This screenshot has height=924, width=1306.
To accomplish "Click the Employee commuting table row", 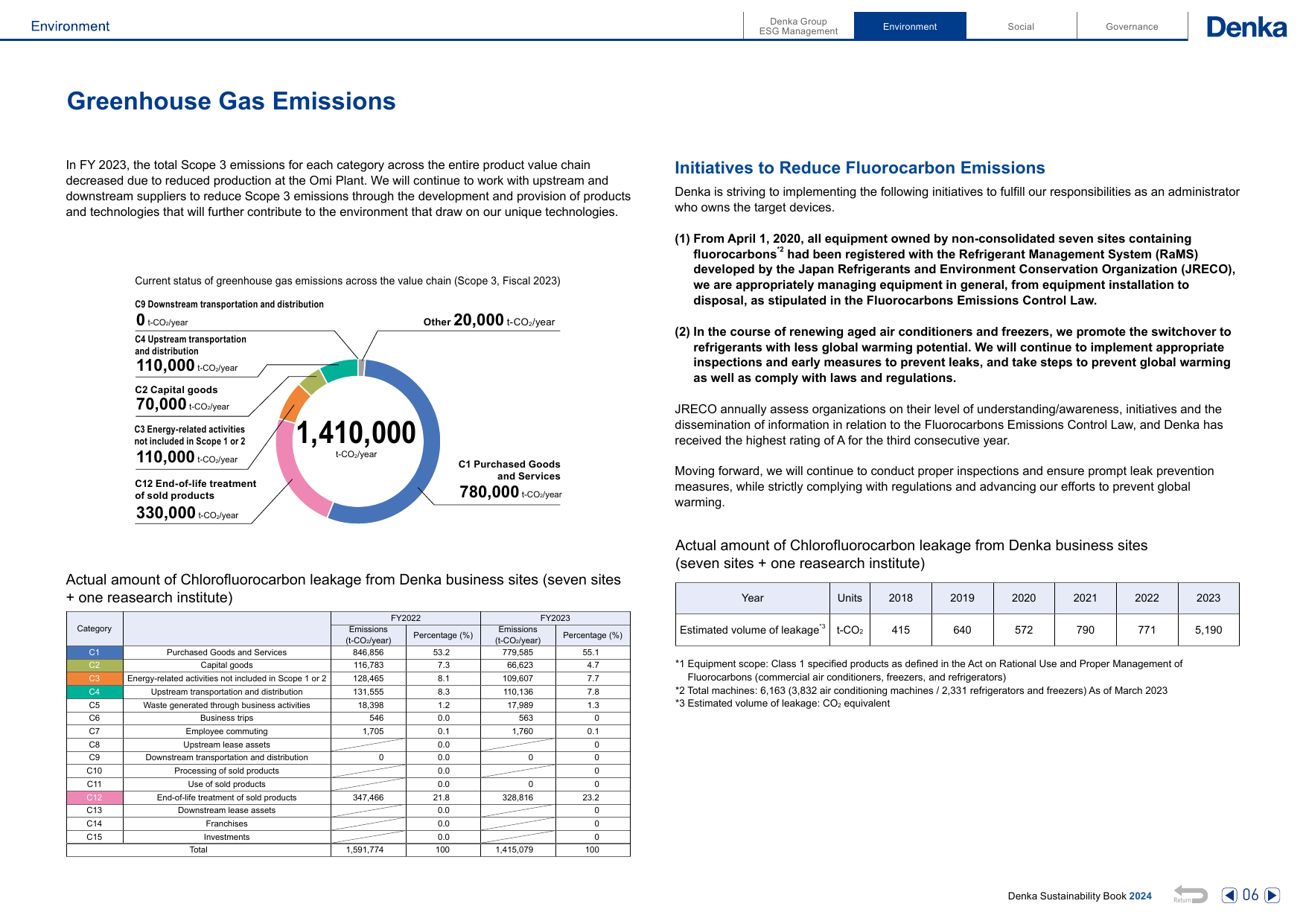I will pyautogui.click(x=348, y=731).
